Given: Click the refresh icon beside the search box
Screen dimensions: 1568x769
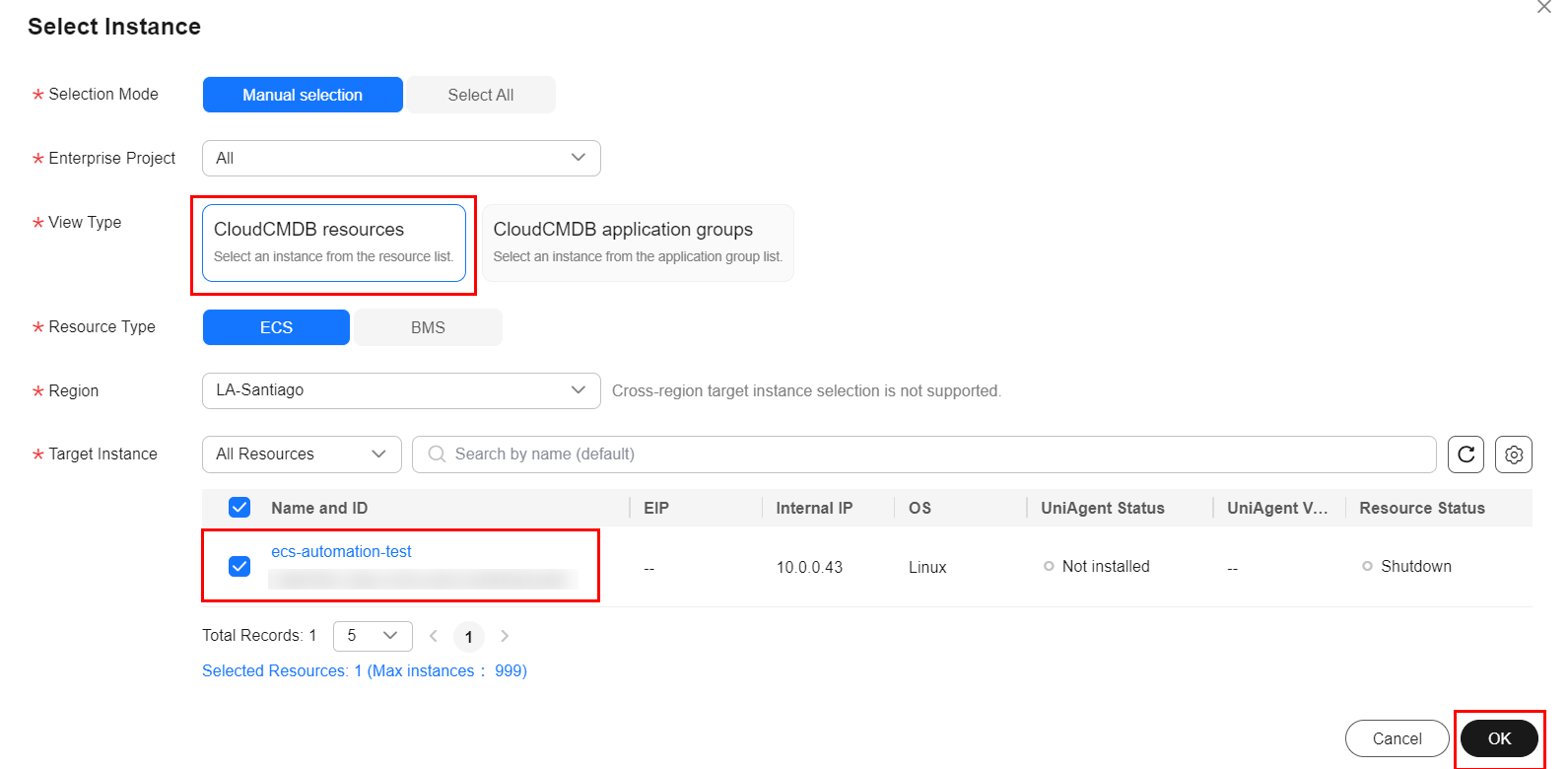Looking at the screenshot, I should 1466,454.
